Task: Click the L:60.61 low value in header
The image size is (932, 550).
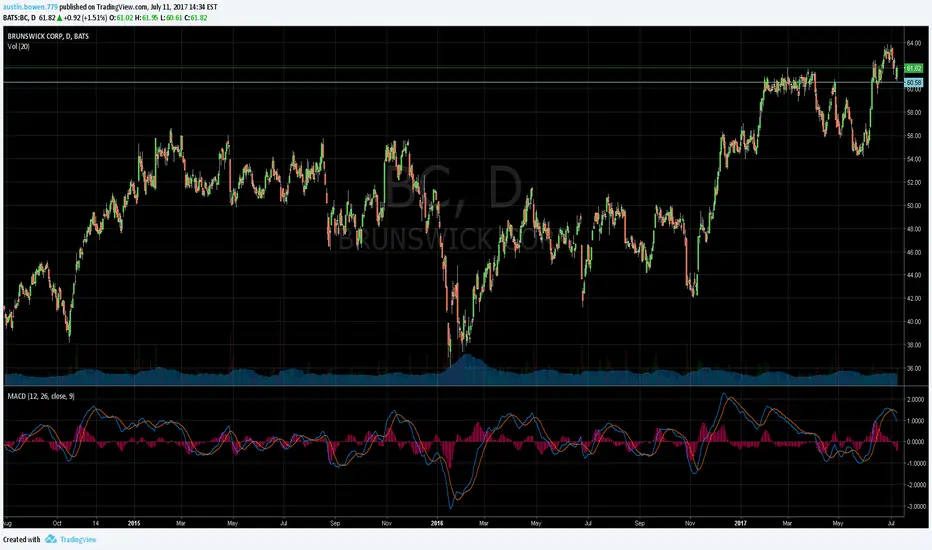Action: pos(171,18)
